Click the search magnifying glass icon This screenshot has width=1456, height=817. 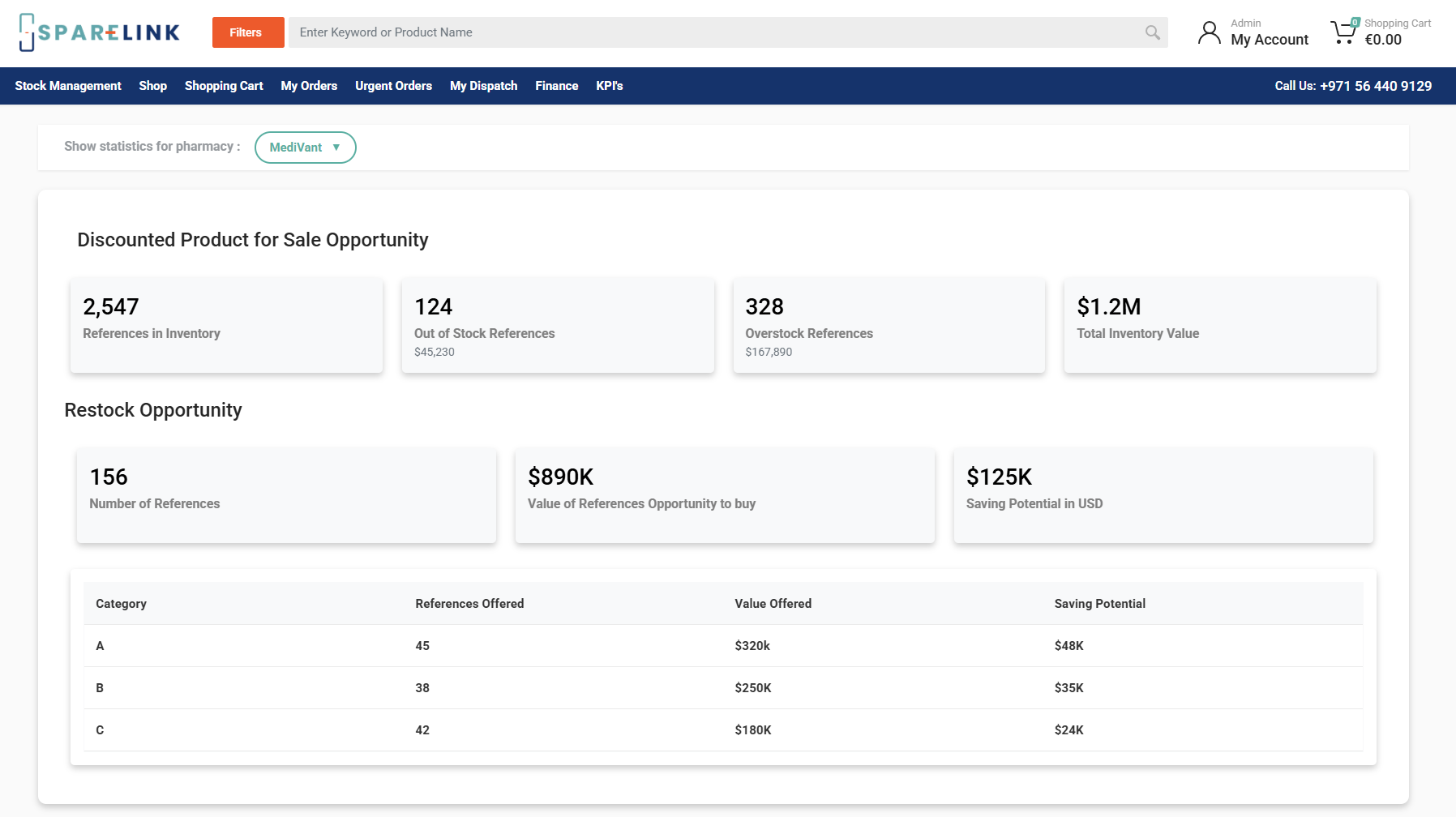pyautogui.click(x=1152, y=32)
